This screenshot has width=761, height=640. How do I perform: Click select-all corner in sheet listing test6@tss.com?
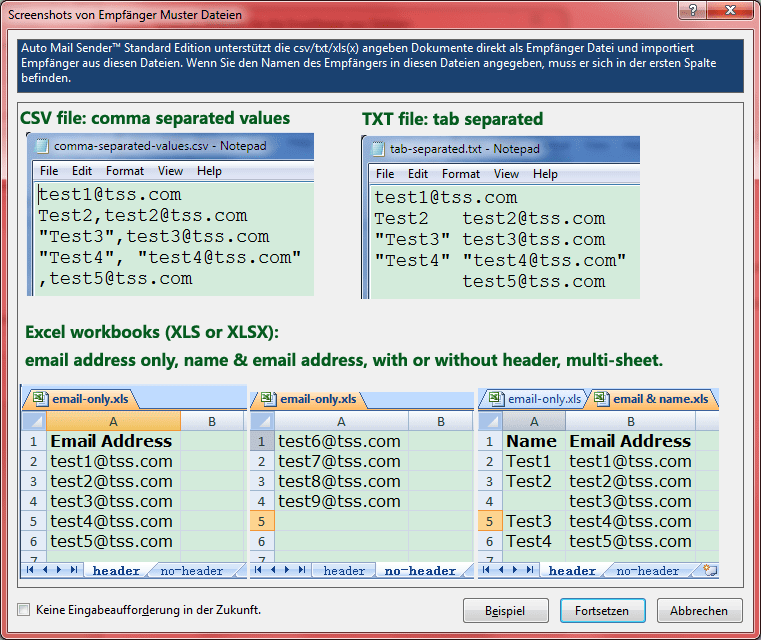point(262,421)
